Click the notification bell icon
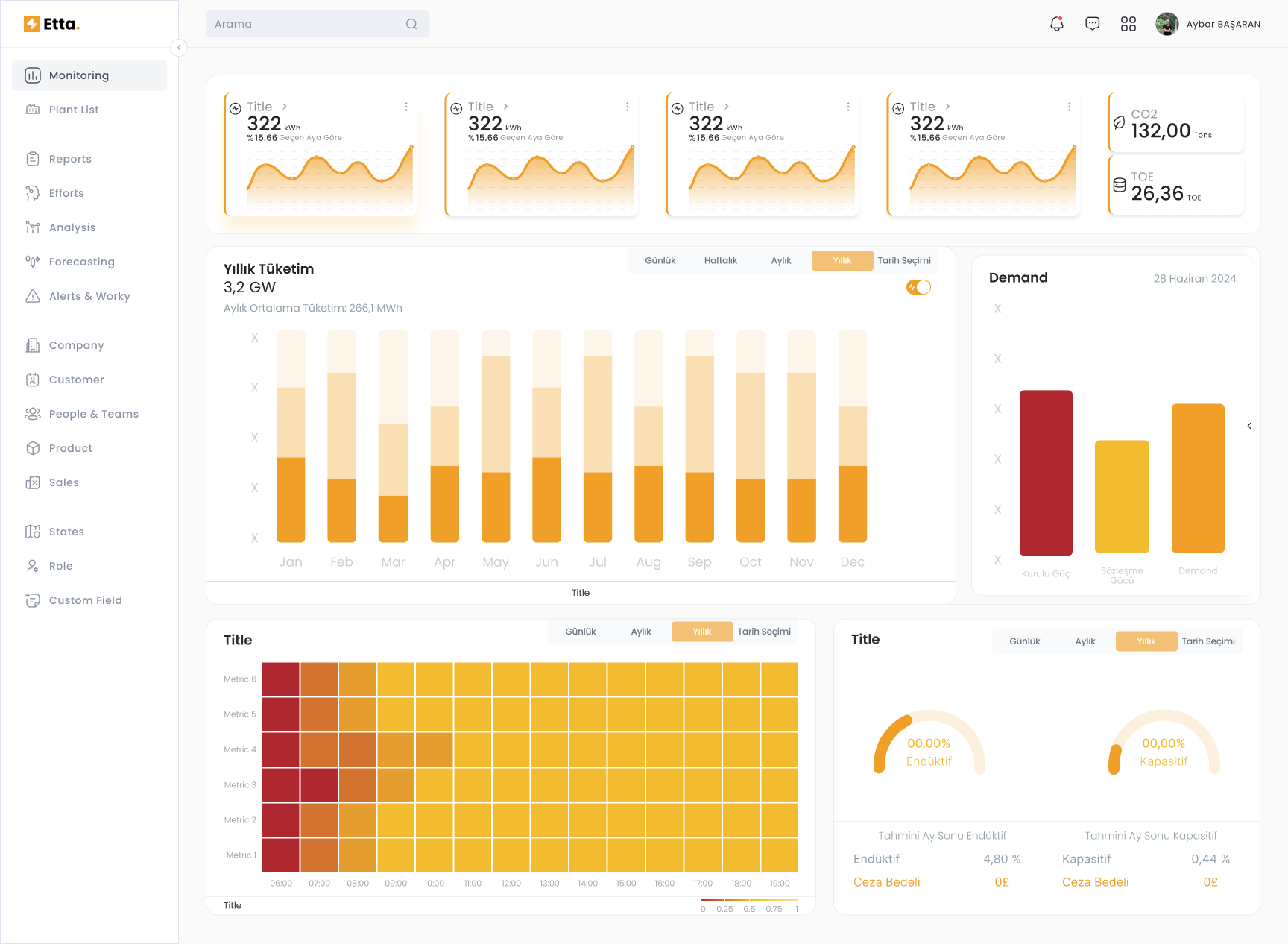This screenshot has width=1288, height=944. [x=1056, y=24]
